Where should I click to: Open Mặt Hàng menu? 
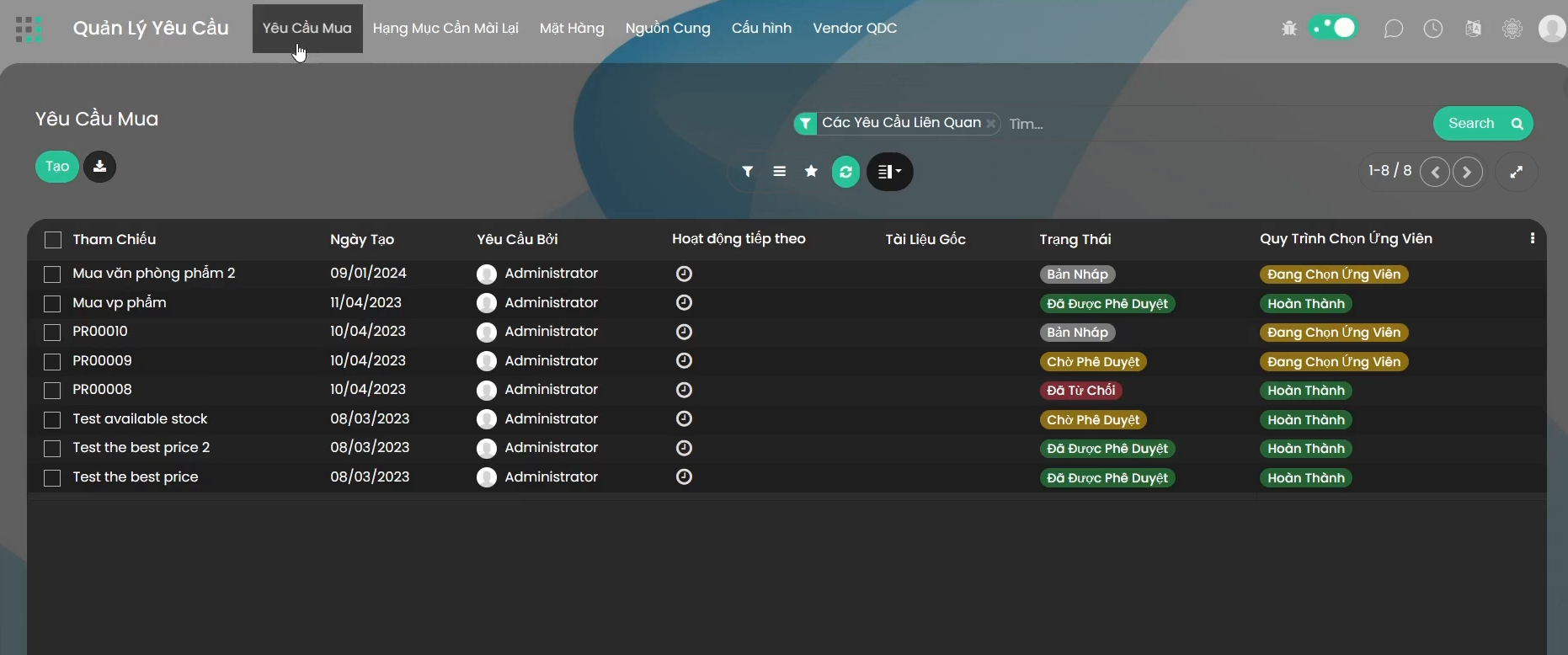click(x=572, y=29)
